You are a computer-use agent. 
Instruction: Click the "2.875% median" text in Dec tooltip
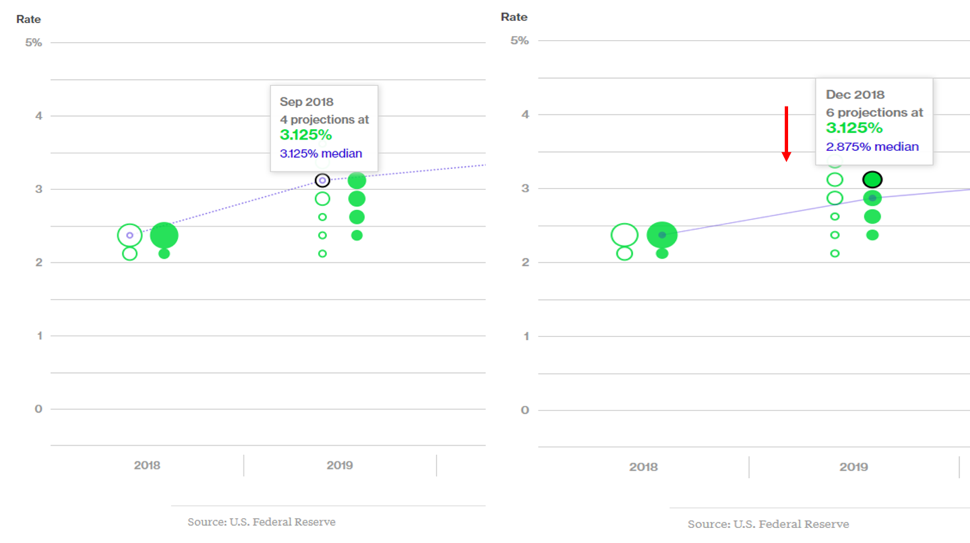pos(872,146)
